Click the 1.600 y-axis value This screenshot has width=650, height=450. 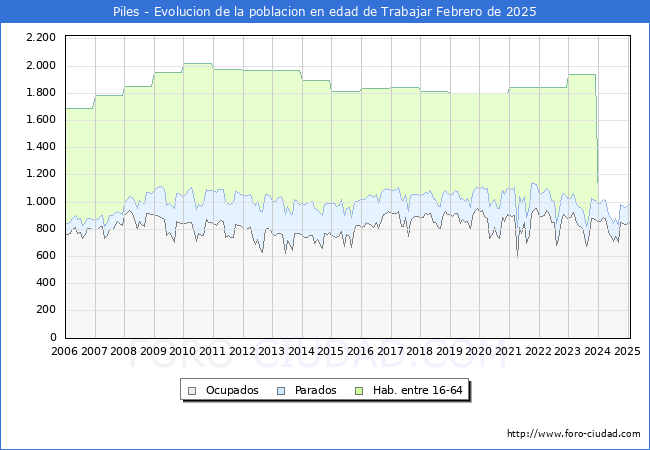pyautogui.click(x=41, y=119)
